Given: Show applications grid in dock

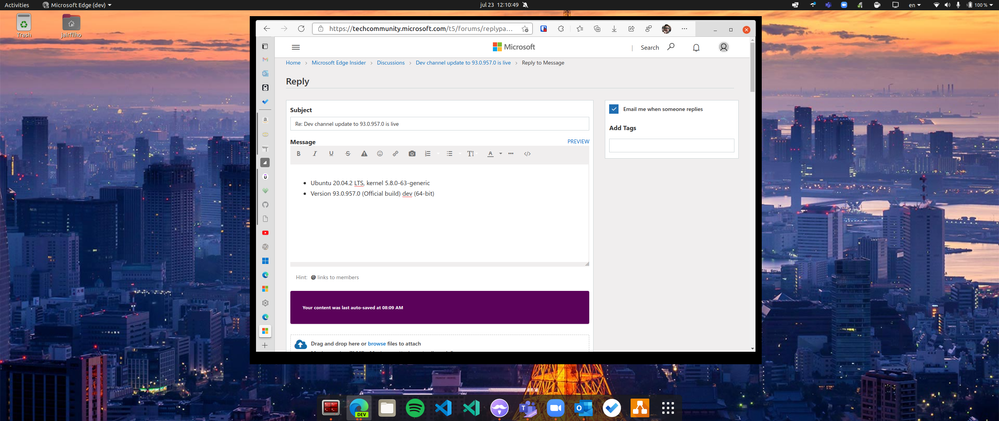Looking at the screenshot, I should click(668, 408).
